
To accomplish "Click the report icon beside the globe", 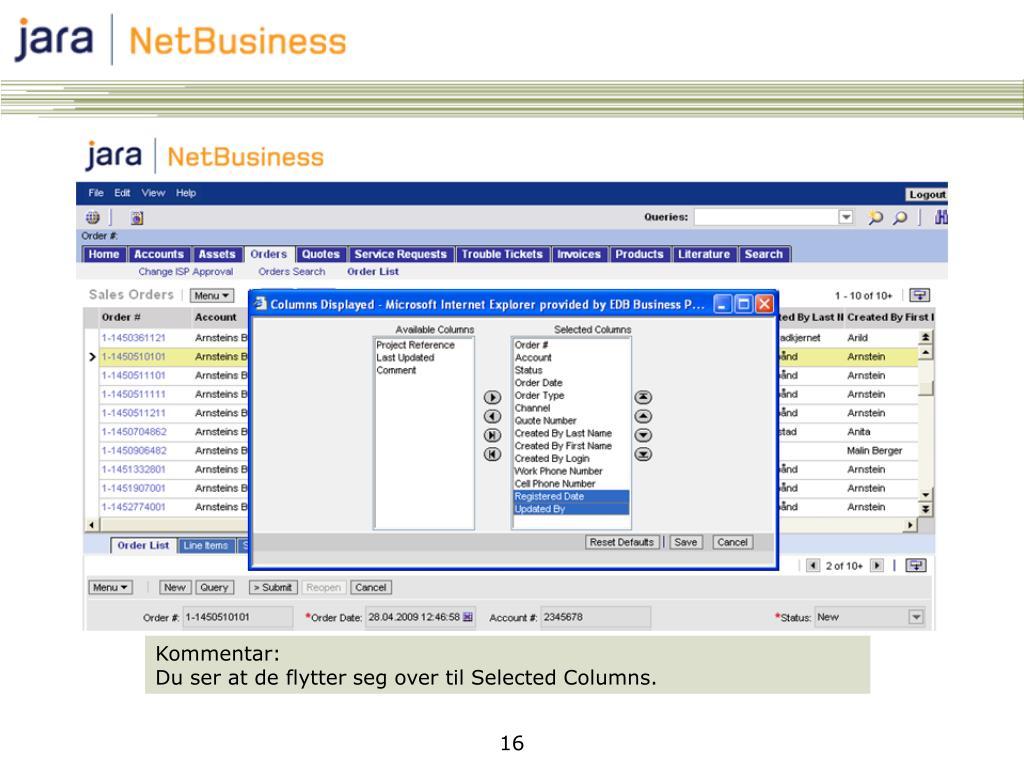I will click(136, 218).
